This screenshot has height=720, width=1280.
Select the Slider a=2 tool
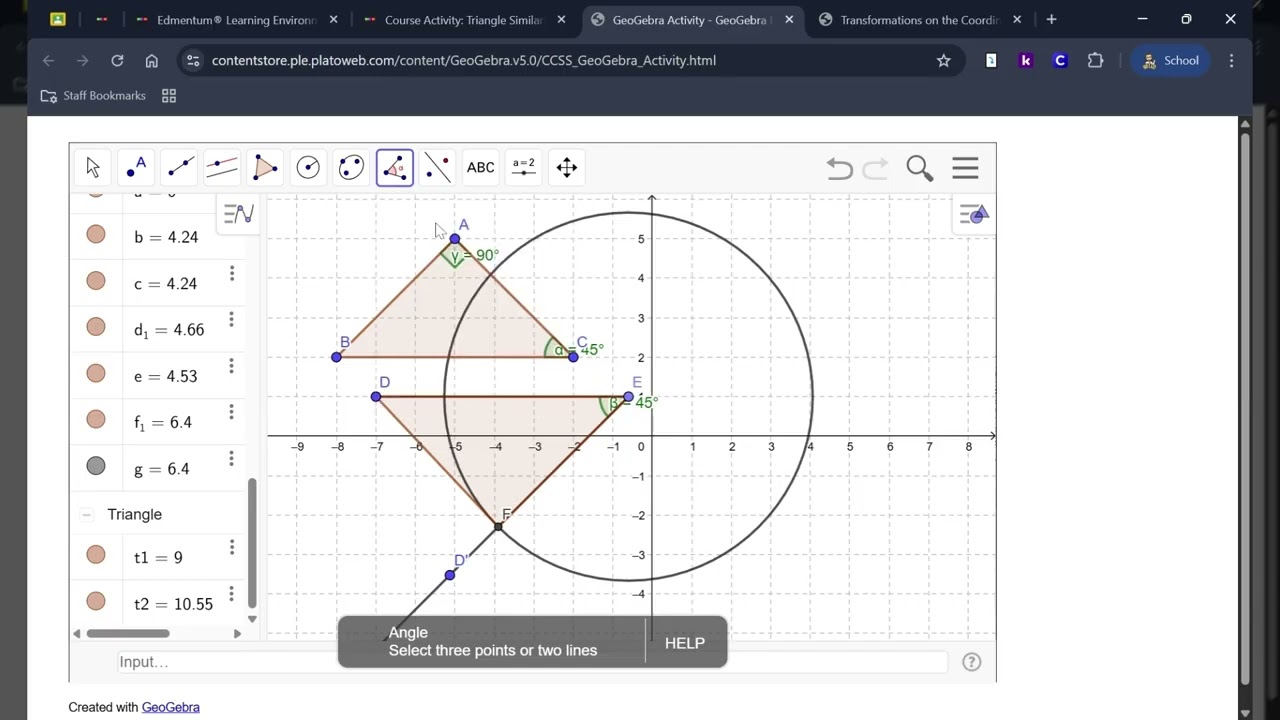pyautogui.click(x=524, y=168)
